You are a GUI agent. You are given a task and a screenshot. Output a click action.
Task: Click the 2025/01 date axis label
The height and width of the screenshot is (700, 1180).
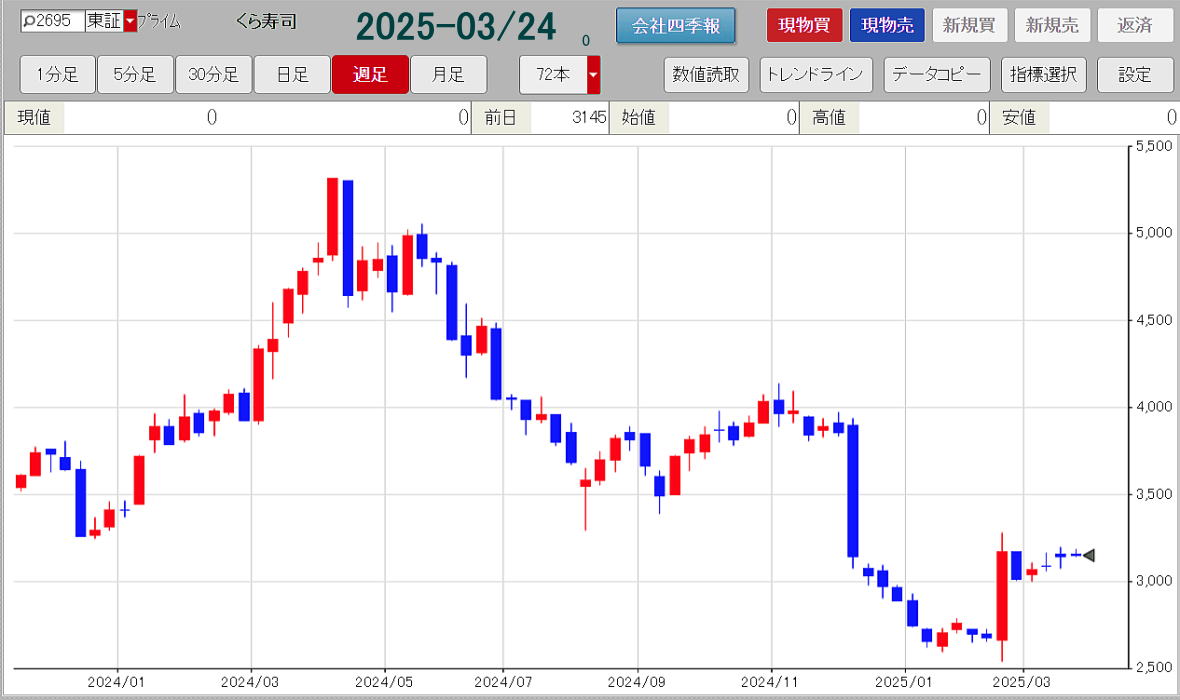point(903,682)
